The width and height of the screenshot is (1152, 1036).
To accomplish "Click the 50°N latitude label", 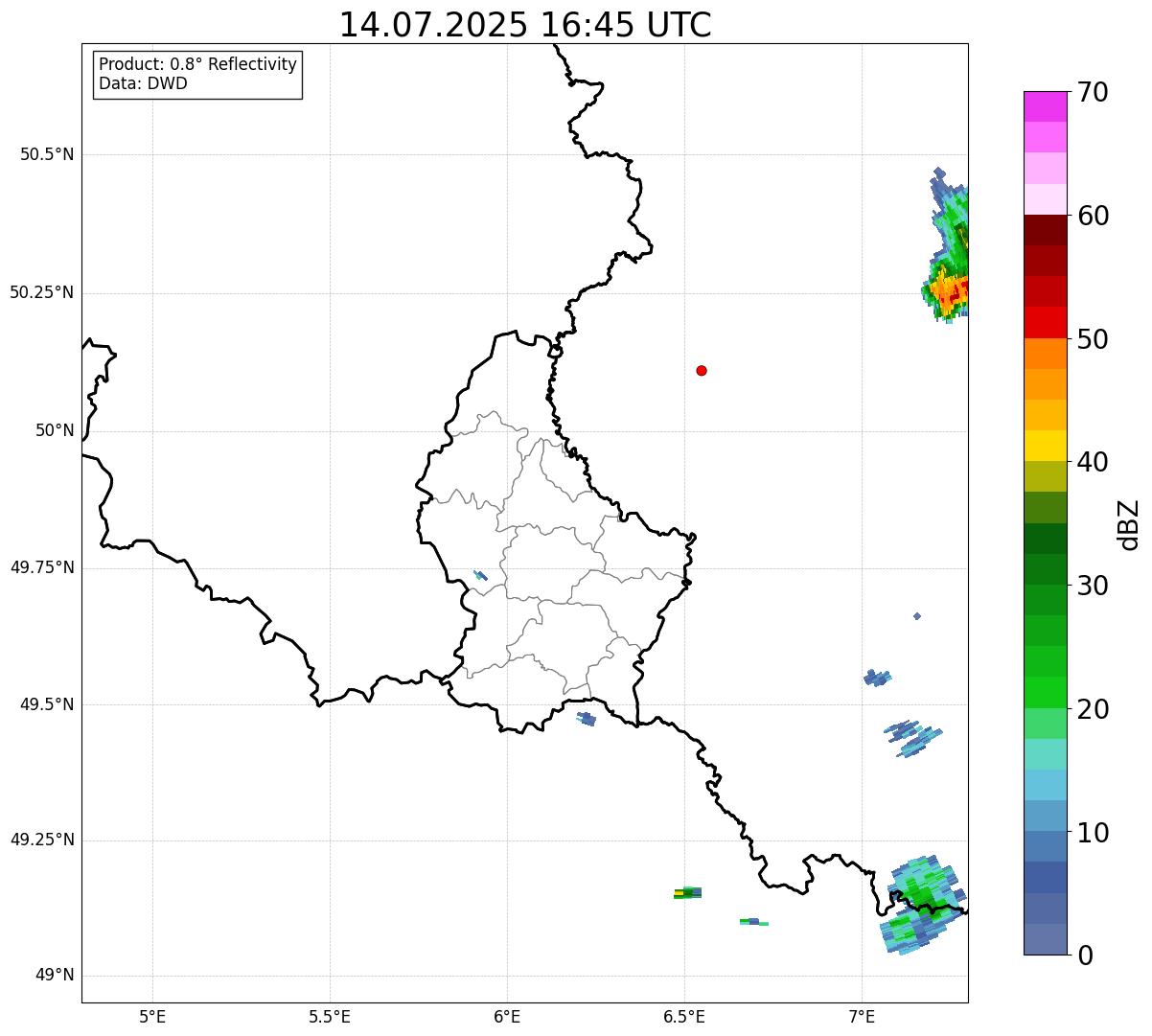I will 55,430.
